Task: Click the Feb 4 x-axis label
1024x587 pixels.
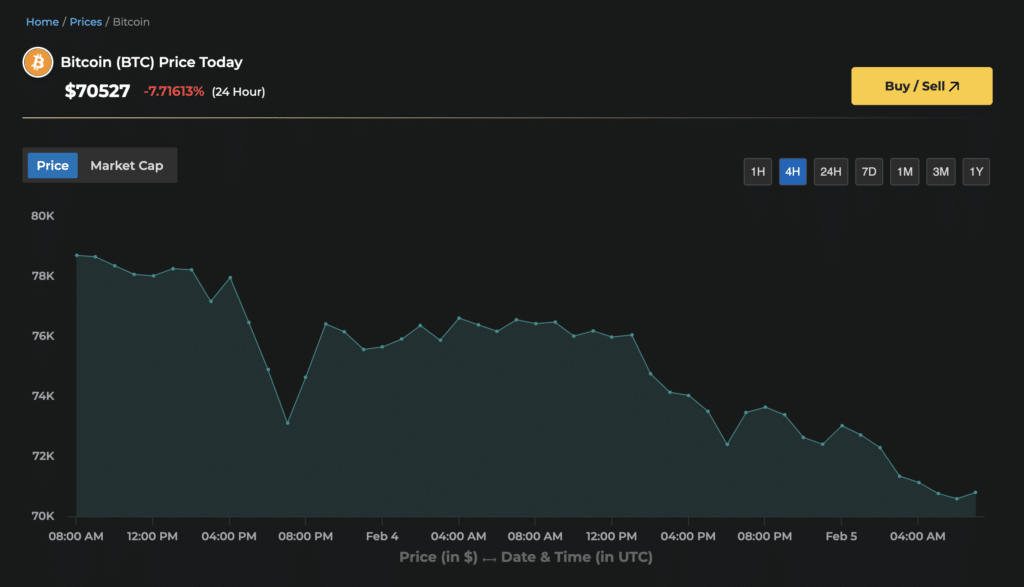Action: pos(382,537)
